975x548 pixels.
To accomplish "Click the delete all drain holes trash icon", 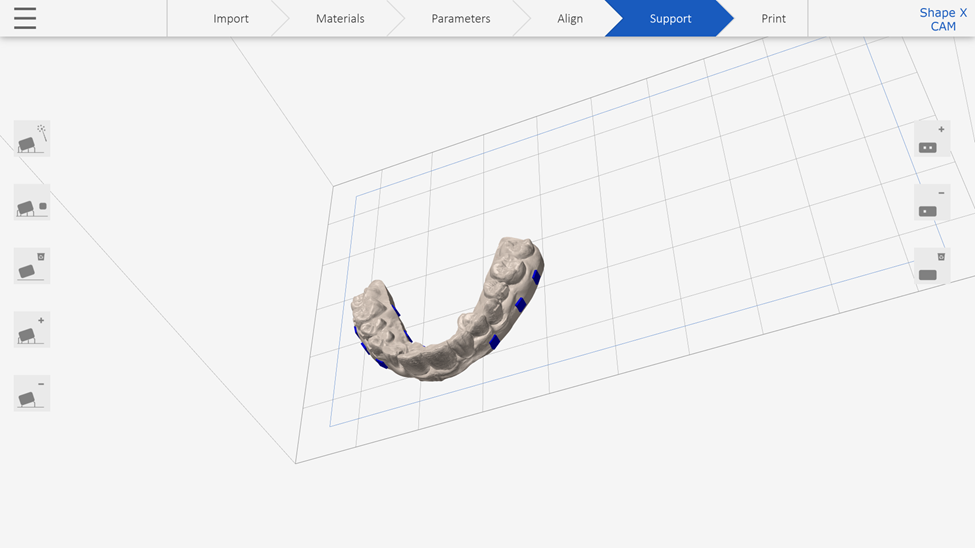I will [x=932, y=266].
